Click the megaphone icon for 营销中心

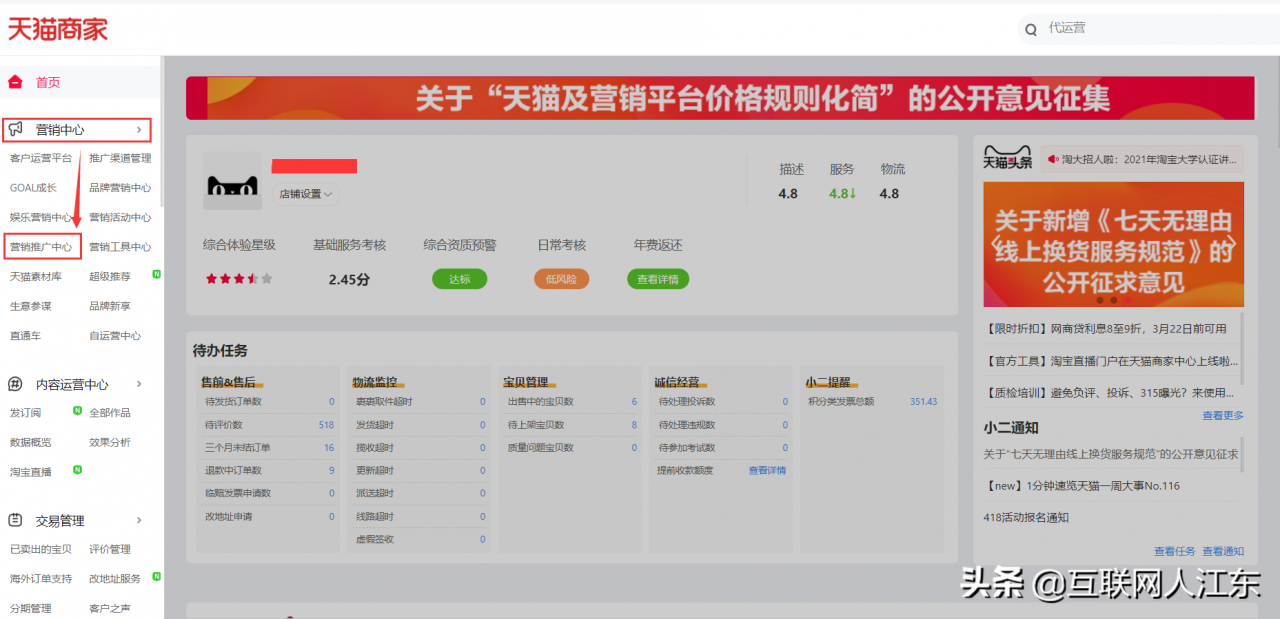[16, 130]
